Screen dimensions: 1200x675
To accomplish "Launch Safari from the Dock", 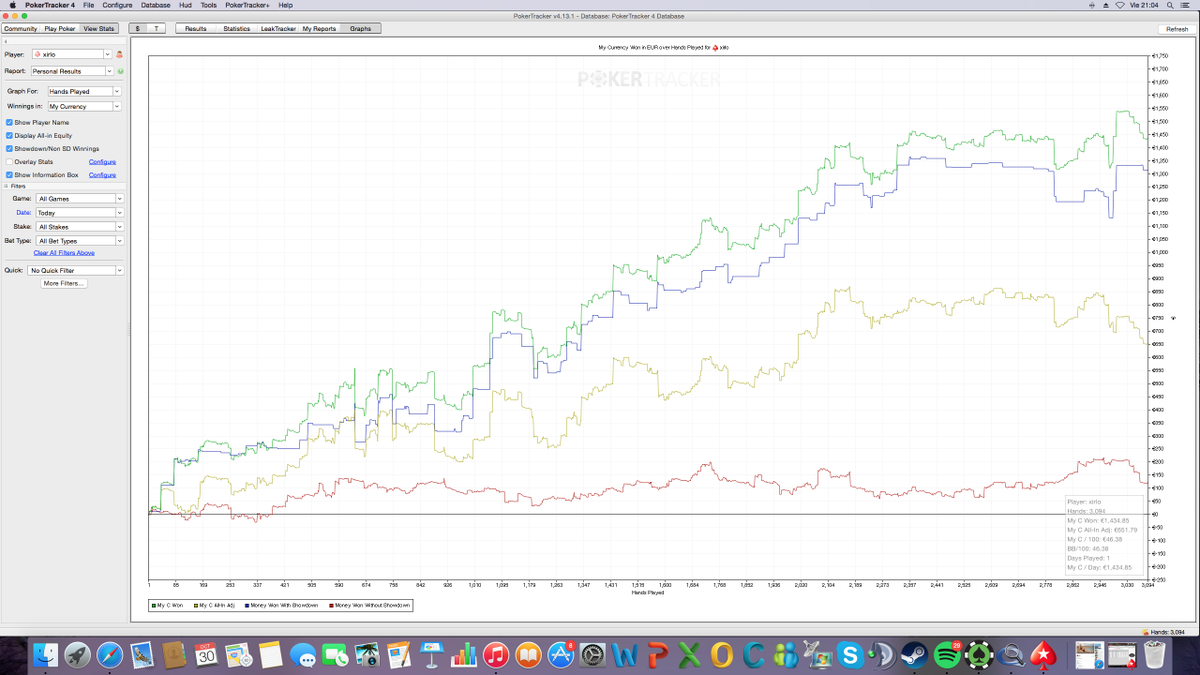I will pyautogui.click(x=110, y=655).
